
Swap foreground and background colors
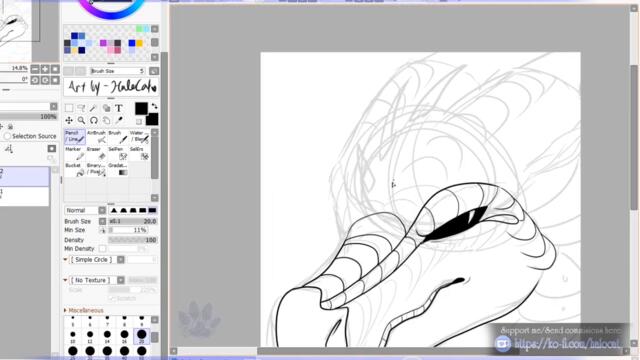[154, 106]
